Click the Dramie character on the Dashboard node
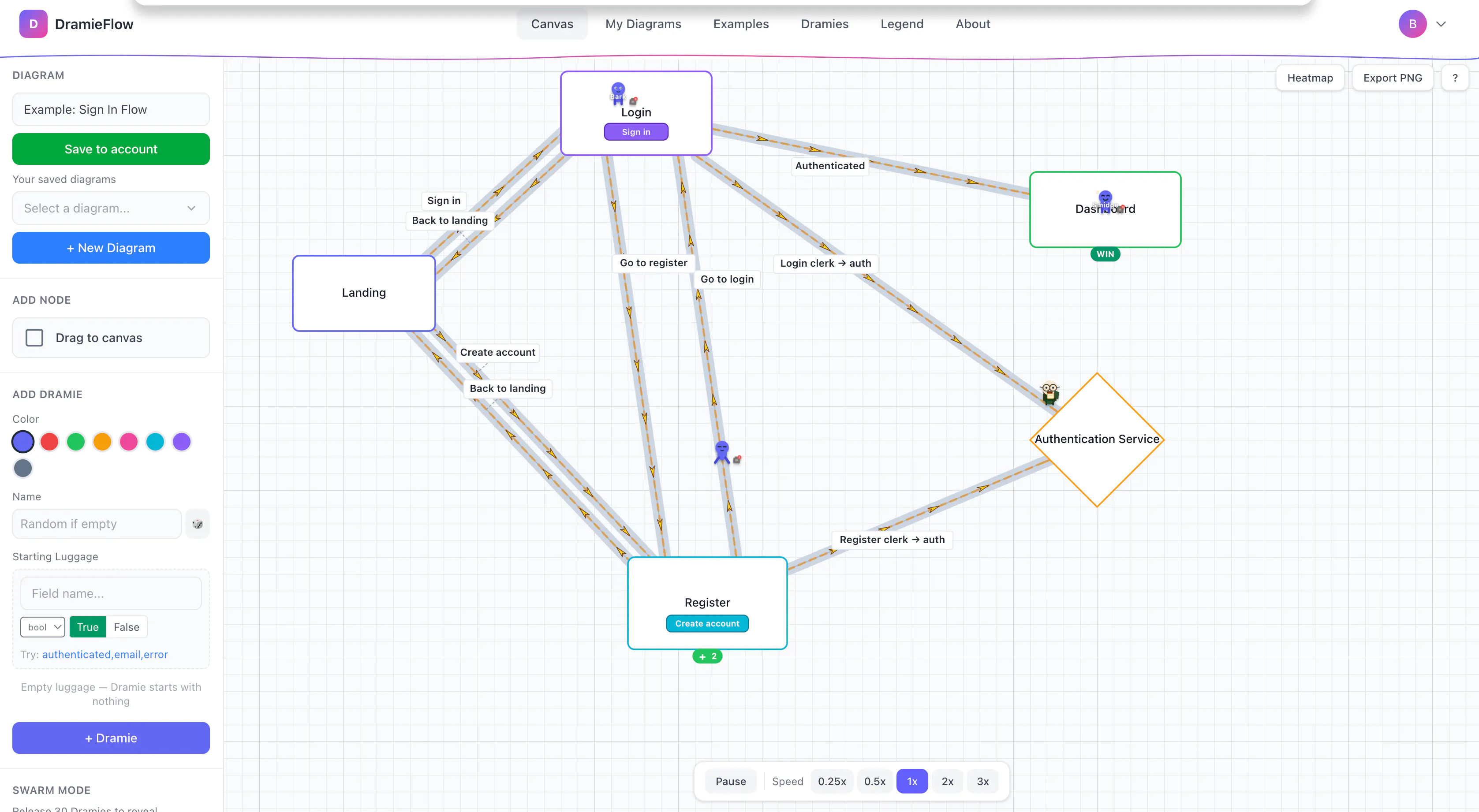This screenshot has width=1479, height=812. tap(1105, 201)
